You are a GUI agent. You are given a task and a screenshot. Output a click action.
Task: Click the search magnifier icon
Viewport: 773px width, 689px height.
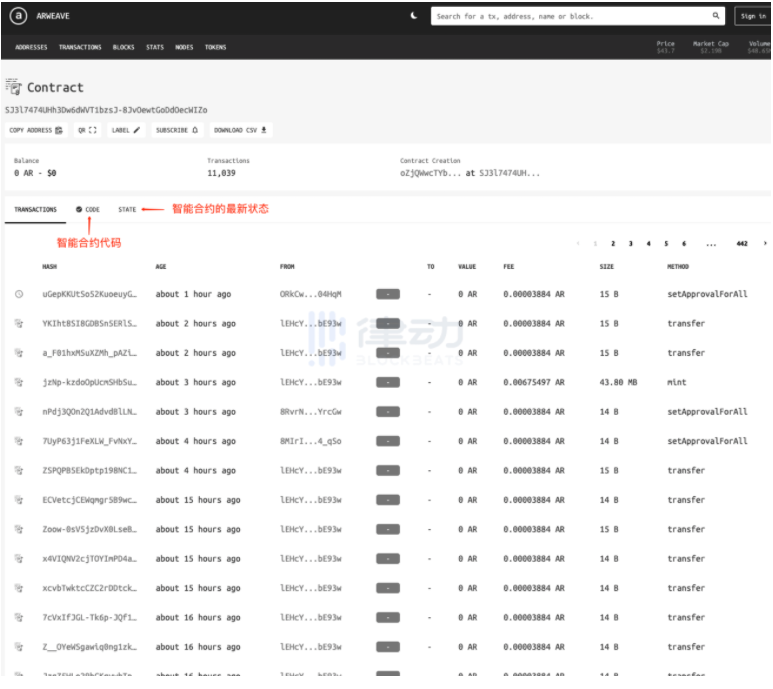715,16
